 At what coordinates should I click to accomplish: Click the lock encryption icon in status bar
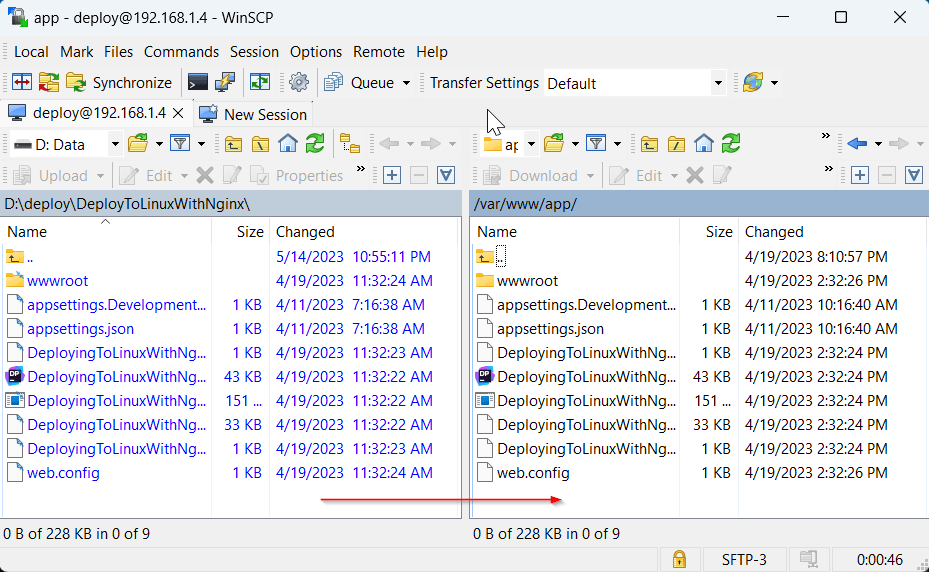pyautogui.click(x=679, y=559)
